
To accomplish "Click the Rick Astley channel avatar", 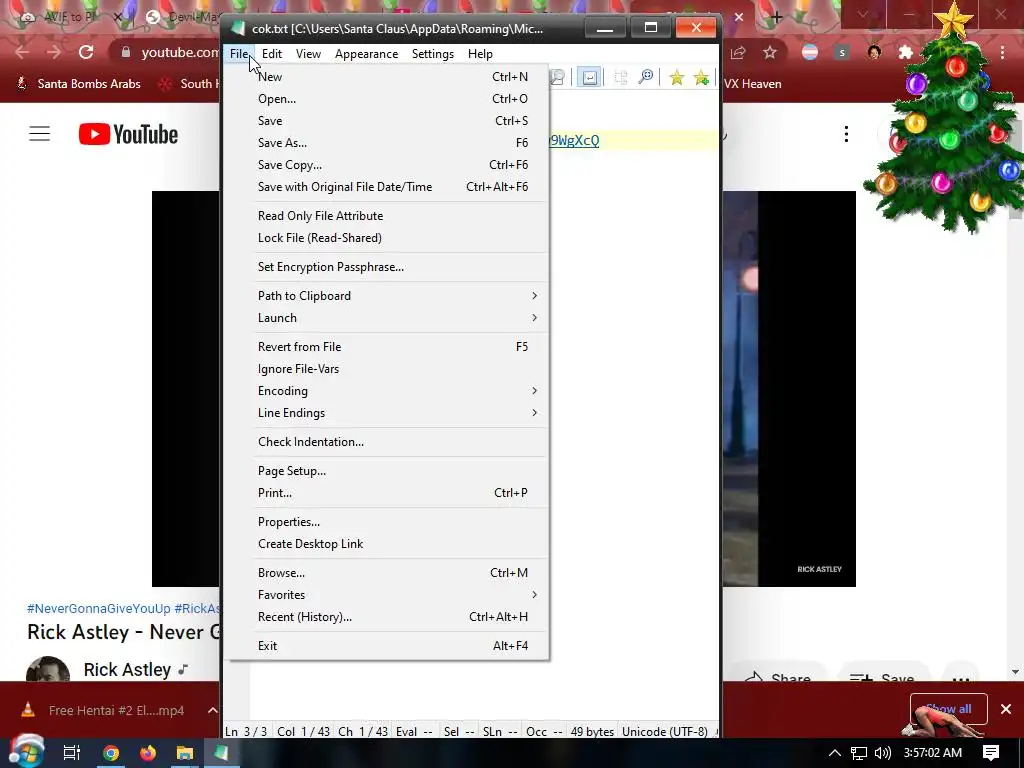I will (48, 669).
